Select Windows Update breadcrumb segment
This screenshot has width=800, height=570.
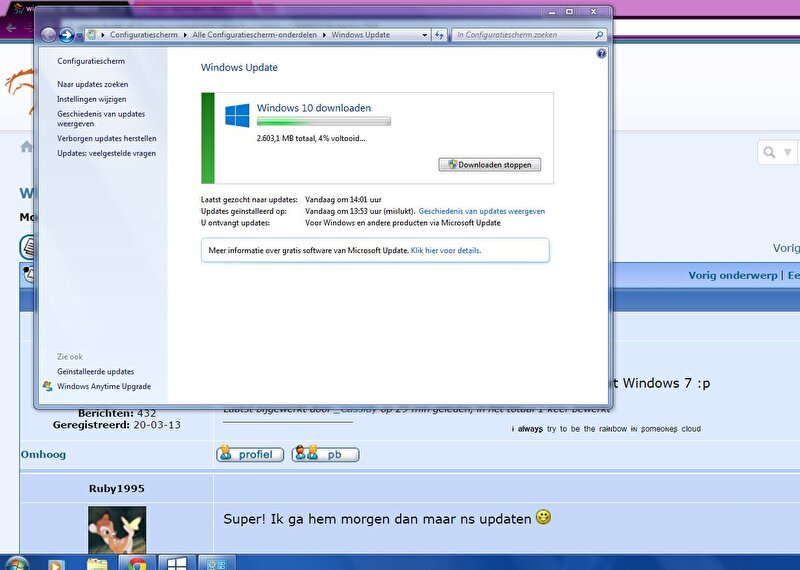coord(361,35)
